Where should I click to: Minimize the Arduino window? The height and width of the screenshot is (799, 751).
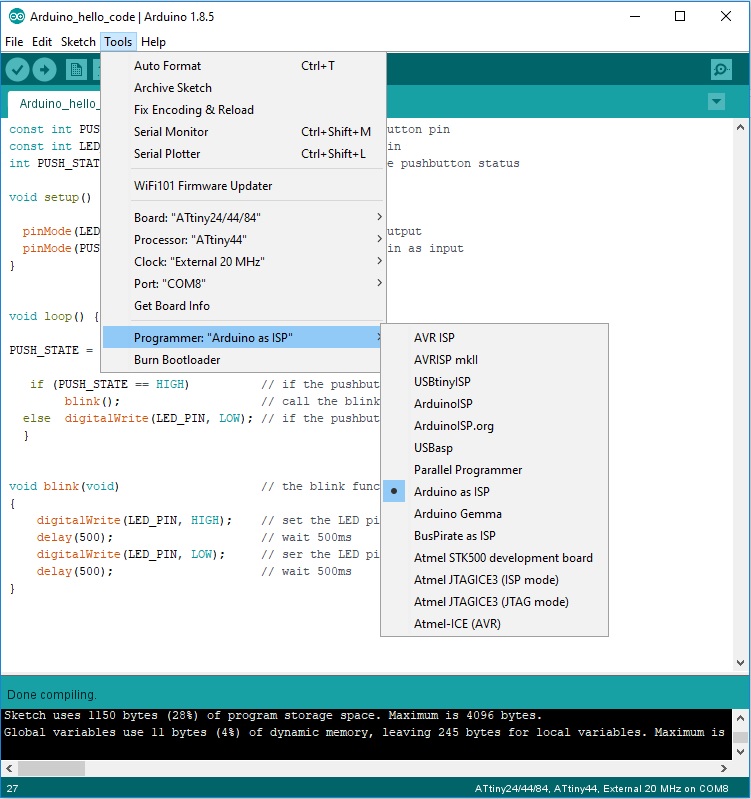tap(635, 16)
